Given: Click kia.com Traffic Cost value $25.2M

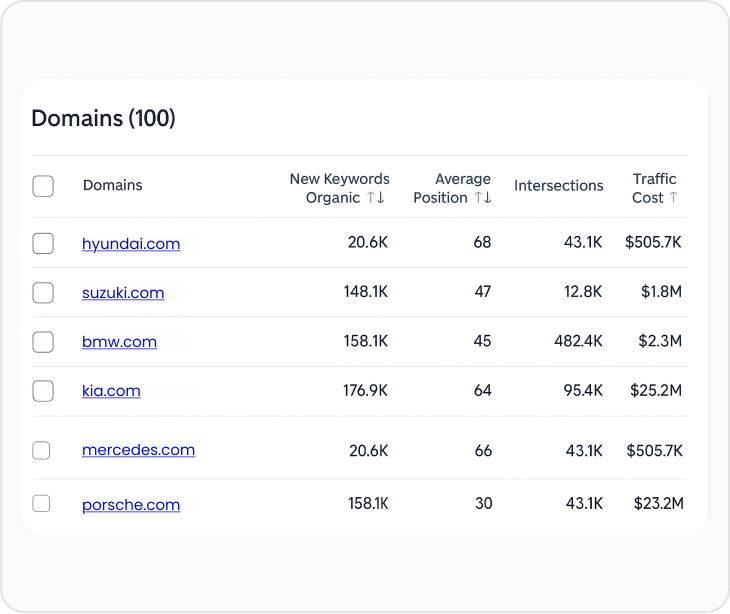Looking at the screenshot, I should 655,391.
